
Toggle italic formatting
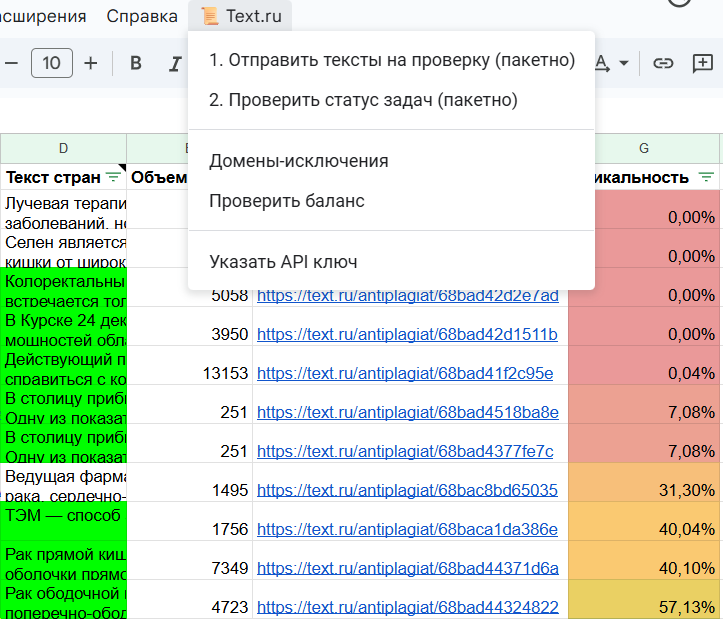click(175, 63)
